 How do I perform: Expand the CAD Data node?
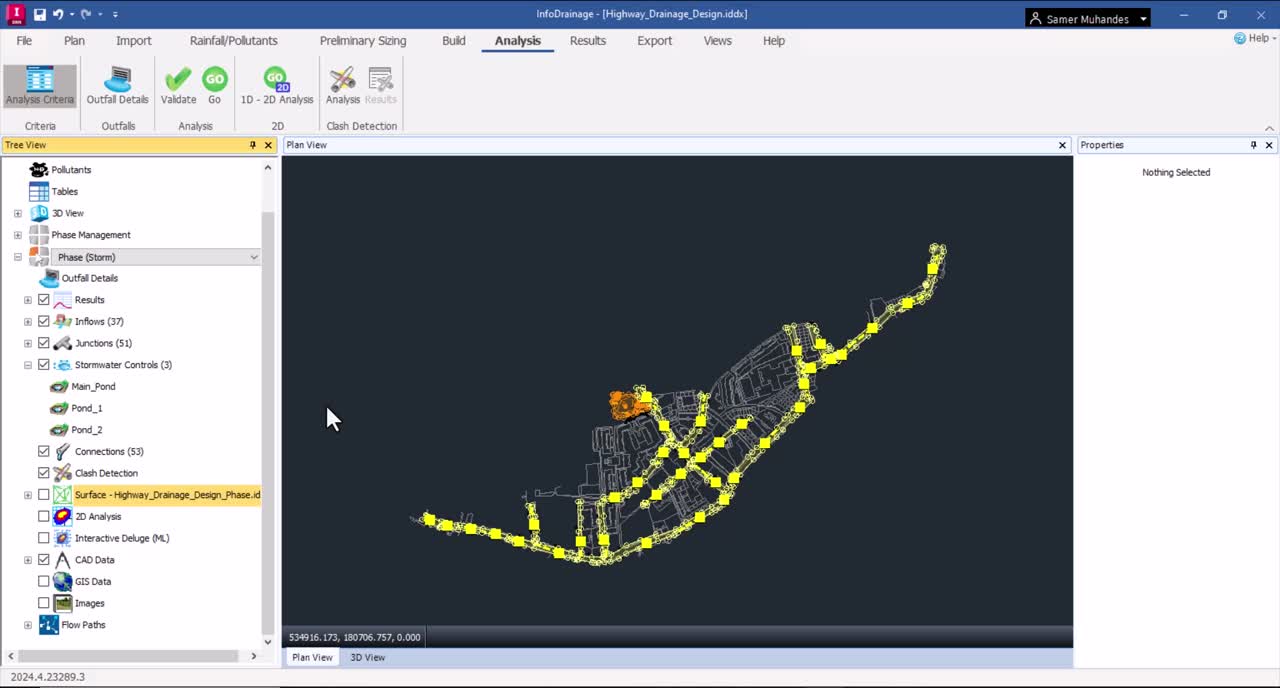point(28,560)
